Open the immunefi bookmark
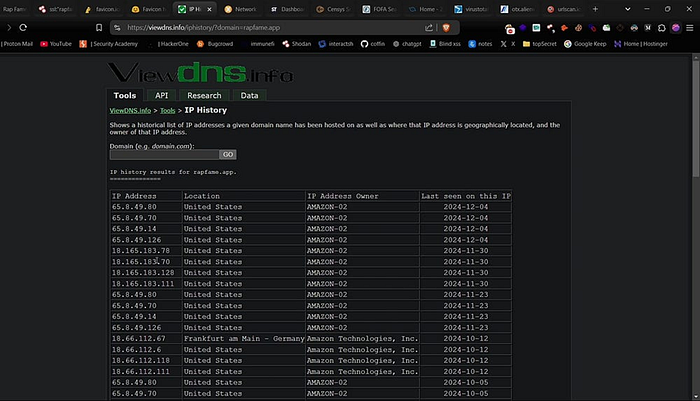The image size is (700, 401). 258,44
